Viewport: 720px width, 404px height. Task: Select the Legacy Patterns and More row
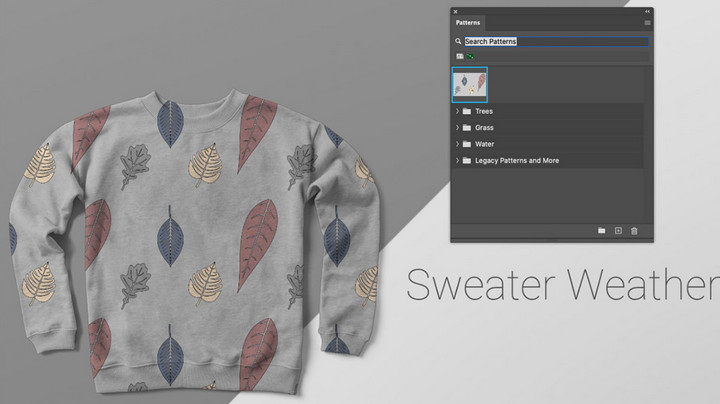pos(548,161)
